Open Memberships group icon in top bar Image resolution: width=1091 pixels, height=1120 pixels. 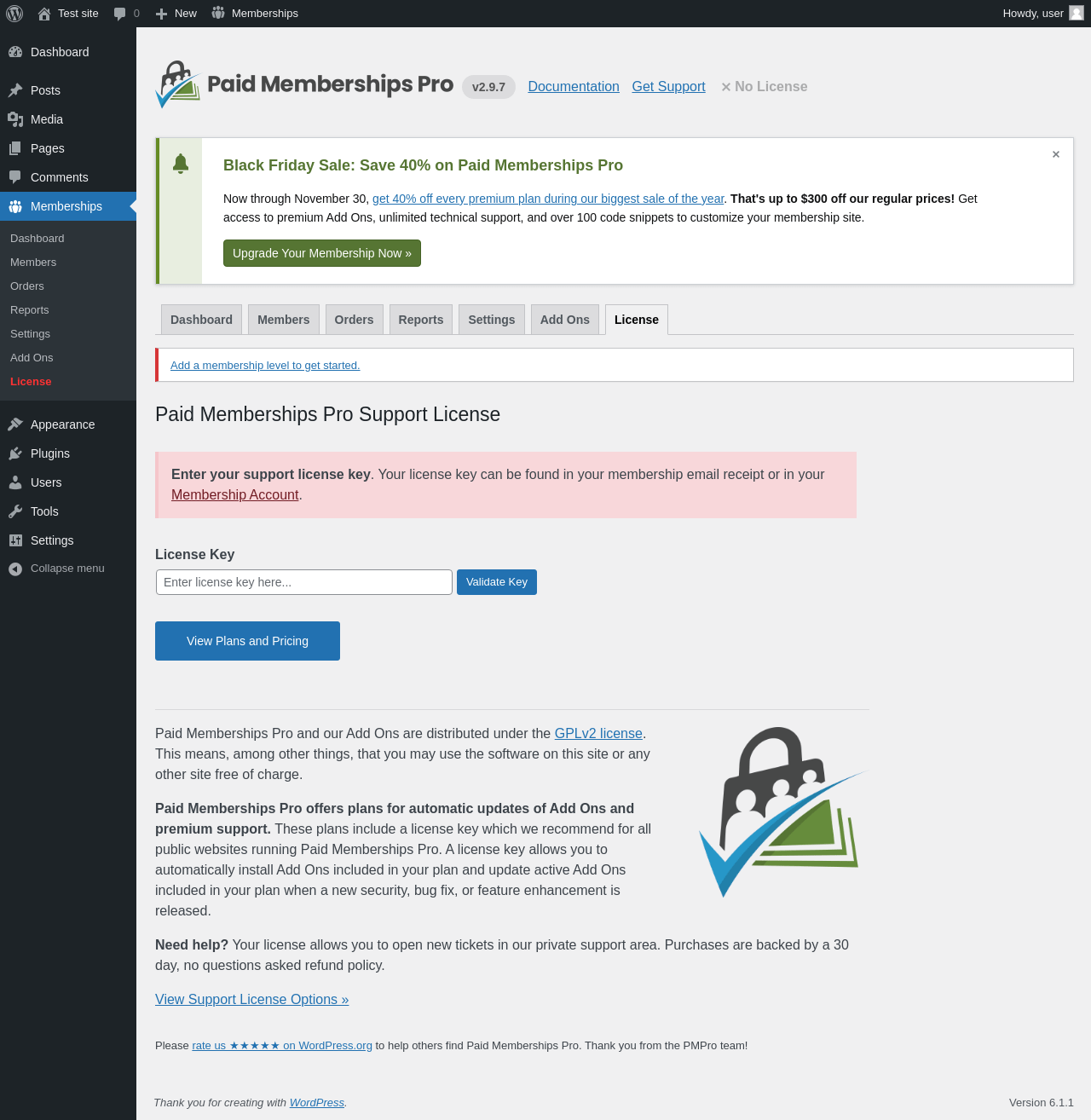click(x=218, y=13)
